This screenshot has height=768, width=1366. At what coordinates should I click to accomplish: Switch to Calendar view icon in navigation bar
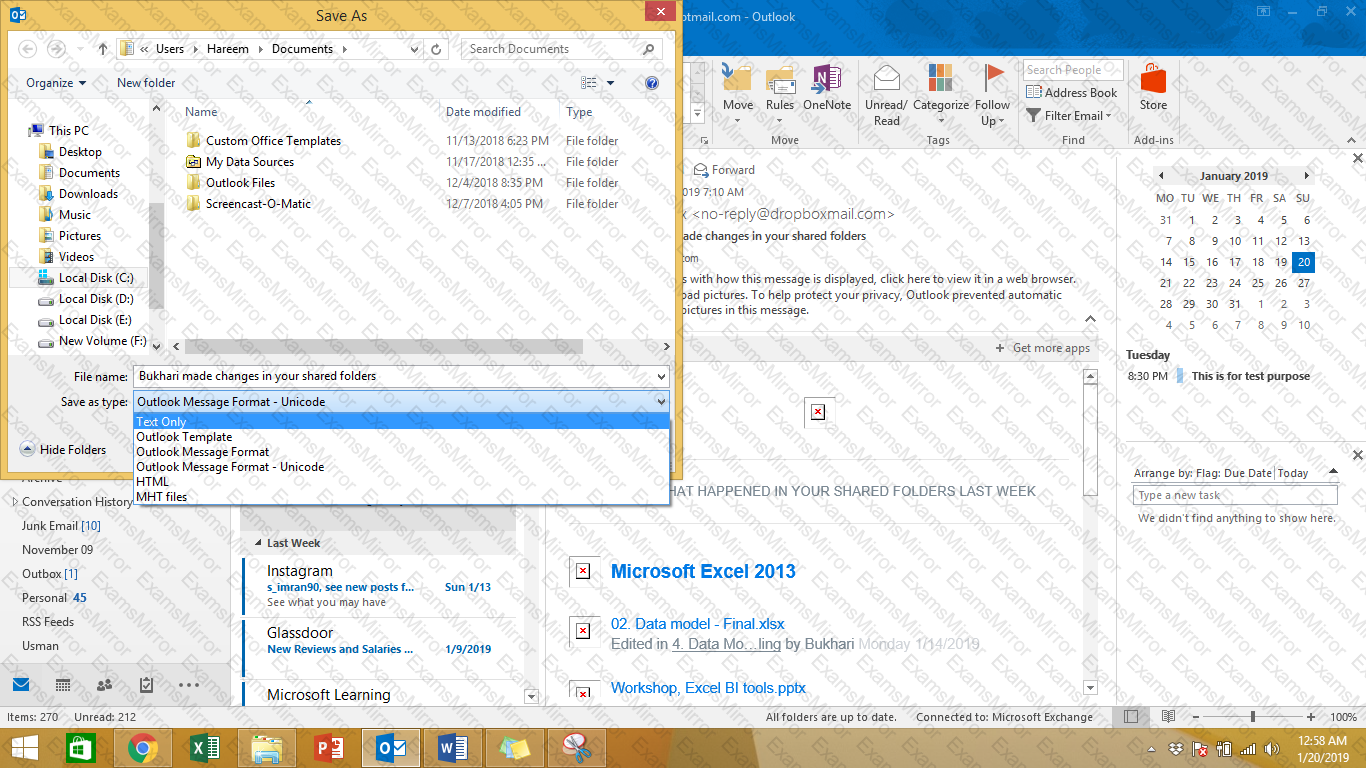click(x=63, y=685)
